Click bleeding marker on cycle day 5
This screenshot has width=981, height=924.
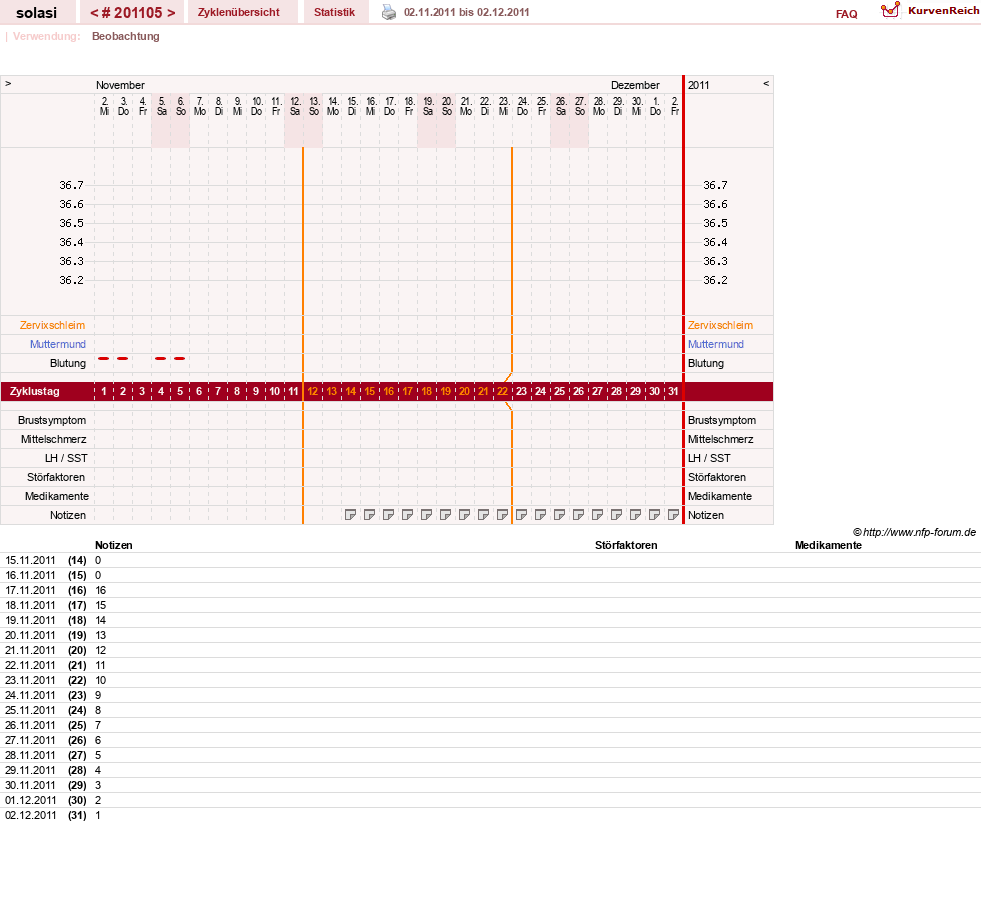(180, 358)
